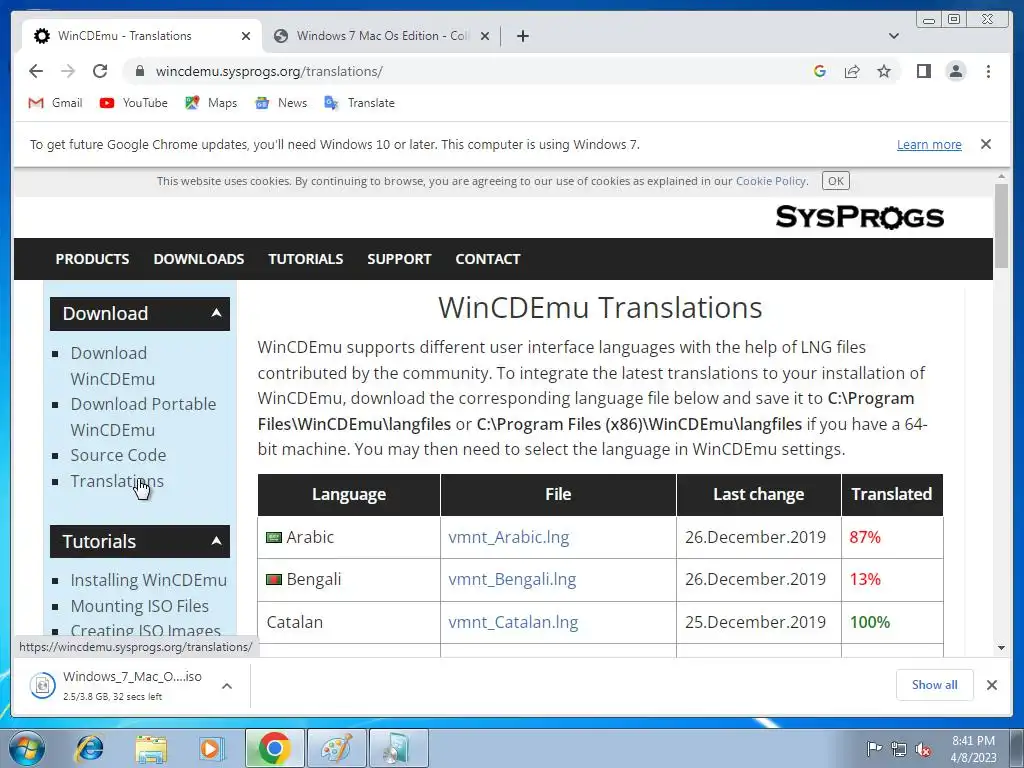The width and height of the screenshot is (1024, 768).
Task: Download vmnt_Catalan.lng file
Action: coord(513,622)
